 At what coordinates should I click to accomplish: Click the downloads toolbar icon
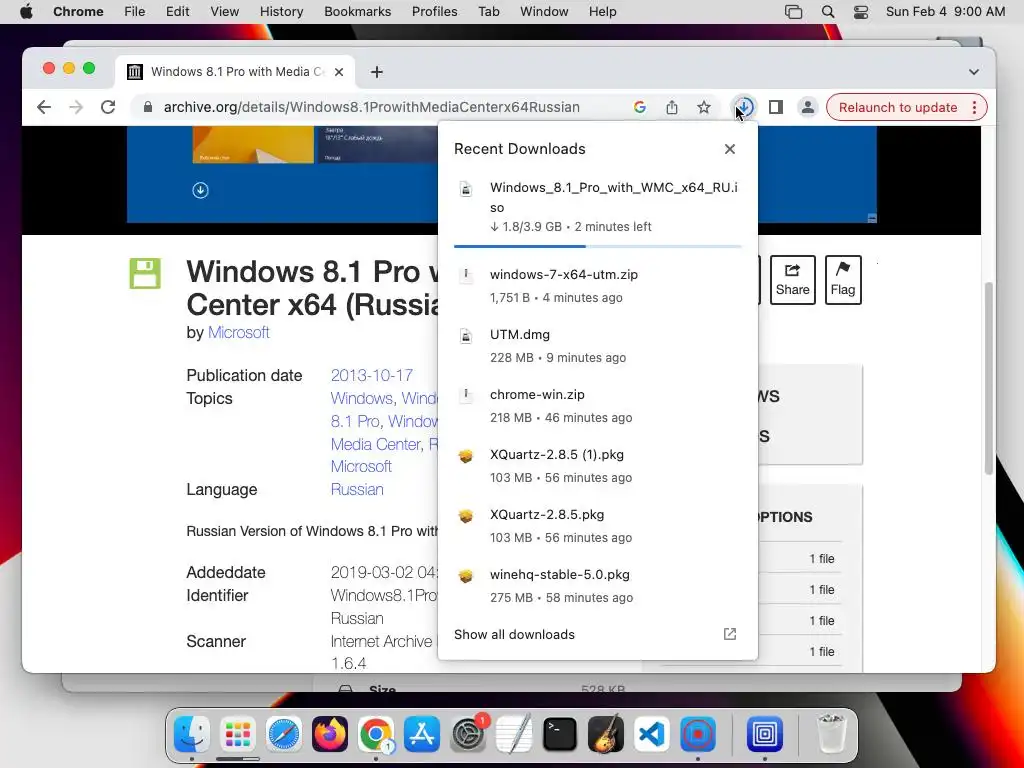pos(744,107)
